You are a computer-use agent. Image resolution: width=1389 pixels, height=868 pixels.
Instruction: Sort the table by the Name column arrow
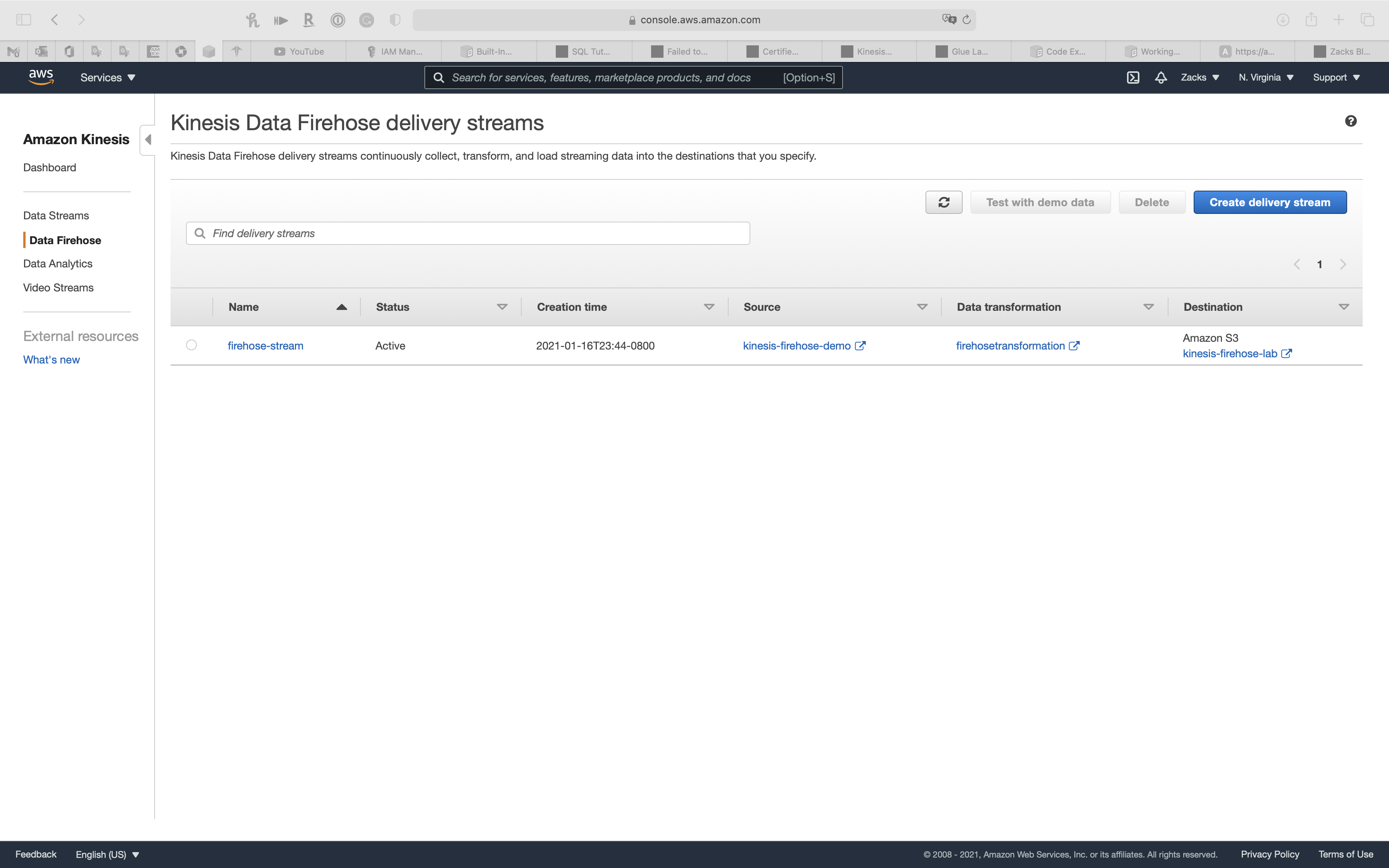point(341,307)
